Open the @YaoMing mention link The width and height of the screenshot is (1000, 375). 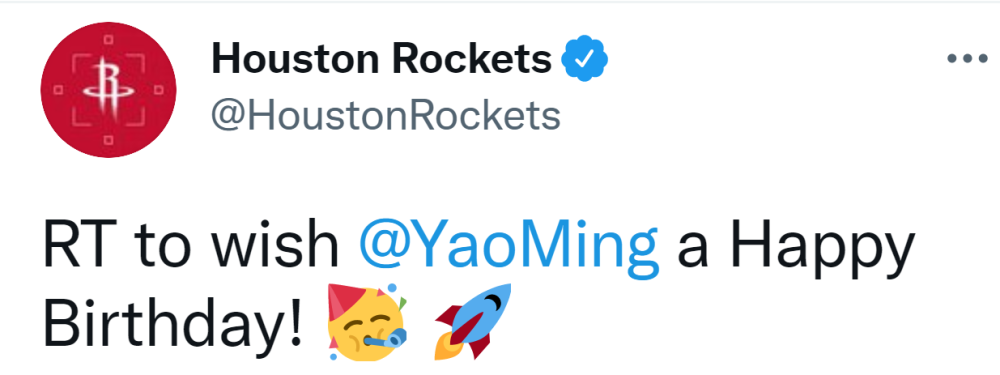coord(508,246)
